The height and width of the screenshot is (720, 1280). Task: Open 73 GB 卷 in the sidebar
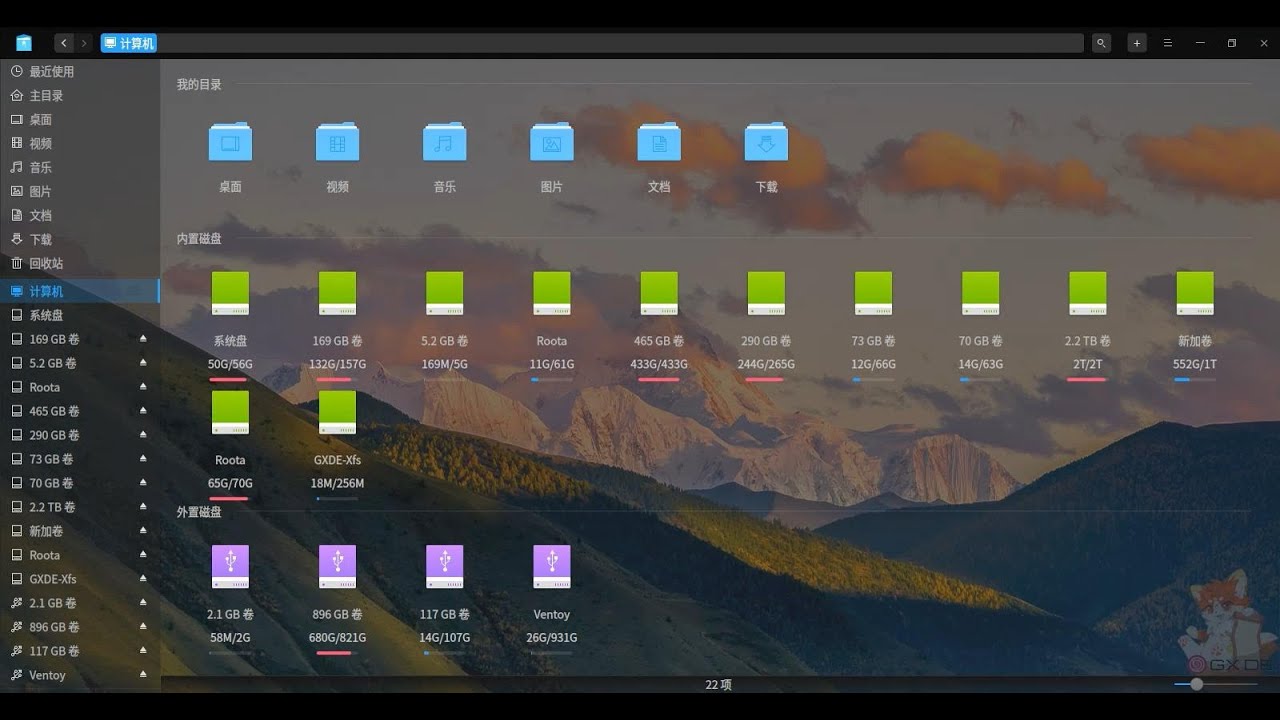[80, 459]
